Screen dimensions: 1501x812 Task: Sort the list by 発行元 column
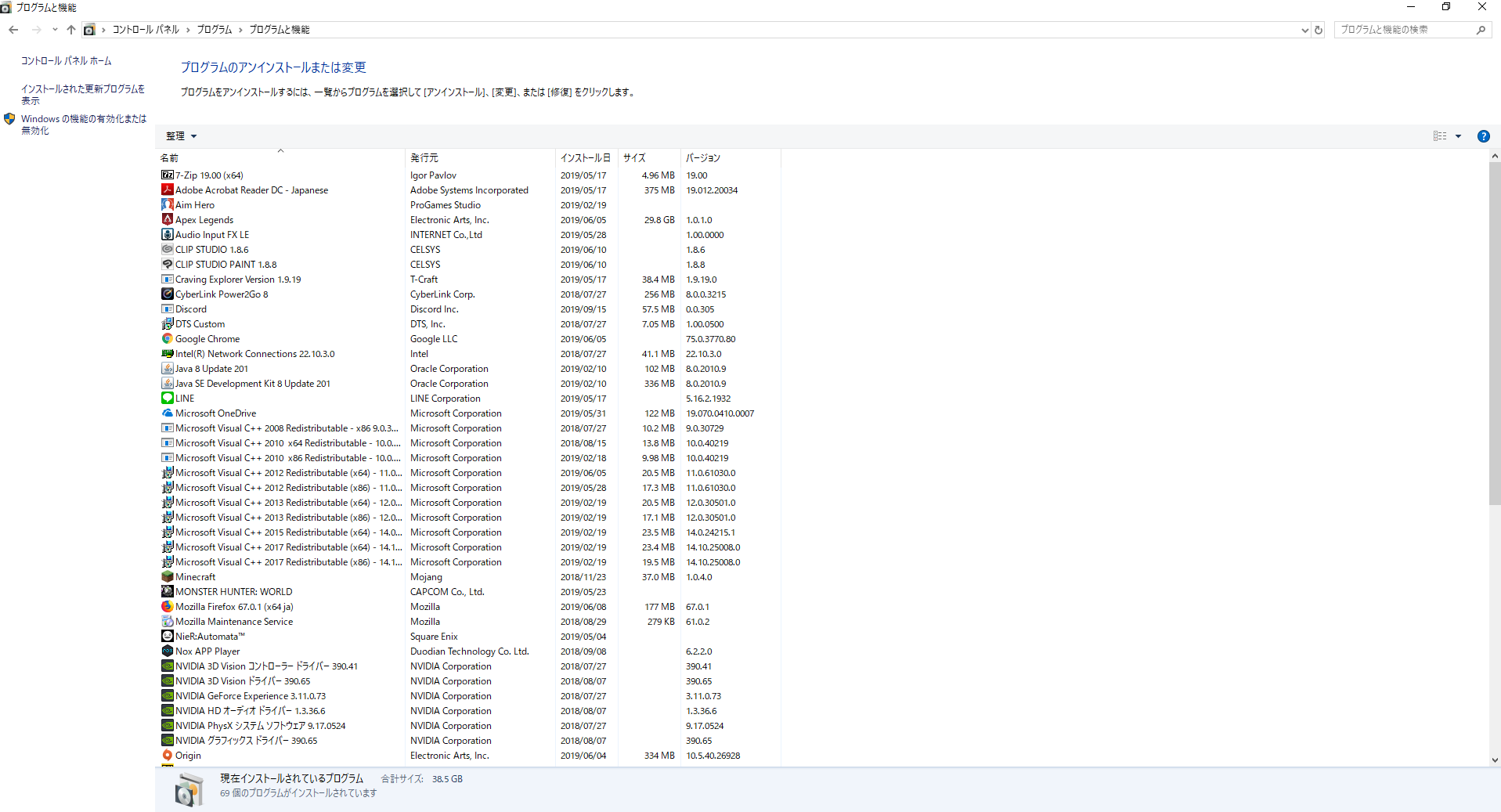(480, 158)
